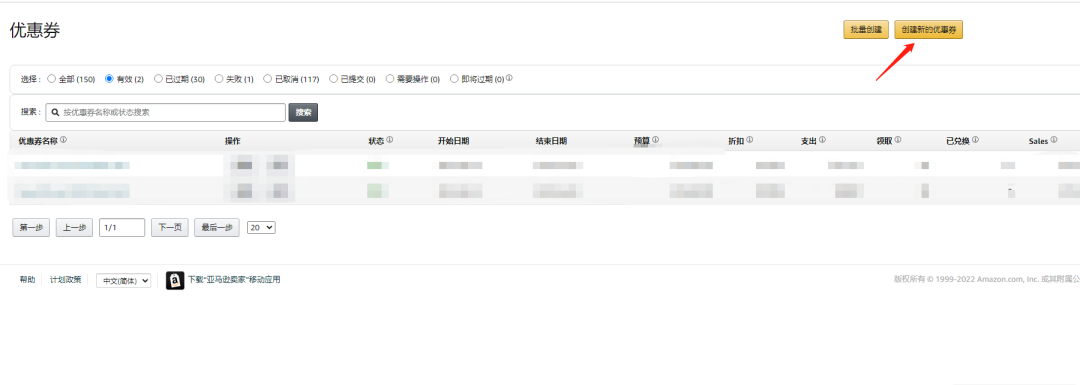Viewport: 1080px width, 385px height.
Task: Click the 状态 column header
Action: click(376, 141)
